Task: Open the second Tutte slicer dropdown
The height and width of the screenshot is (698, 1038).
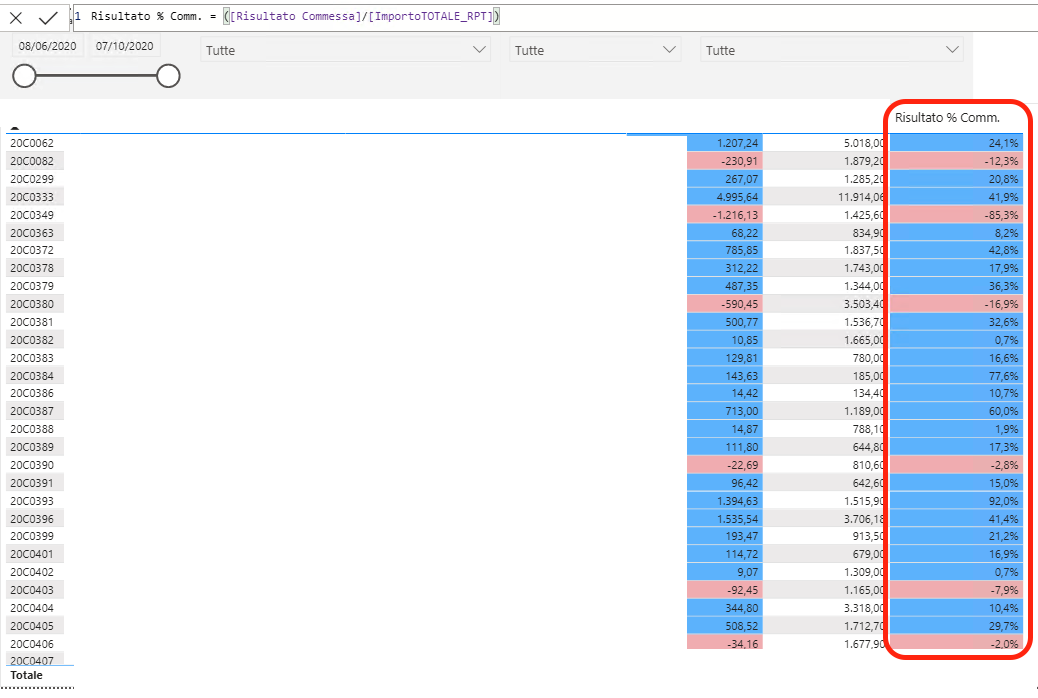Action: (x=594, y=50)
